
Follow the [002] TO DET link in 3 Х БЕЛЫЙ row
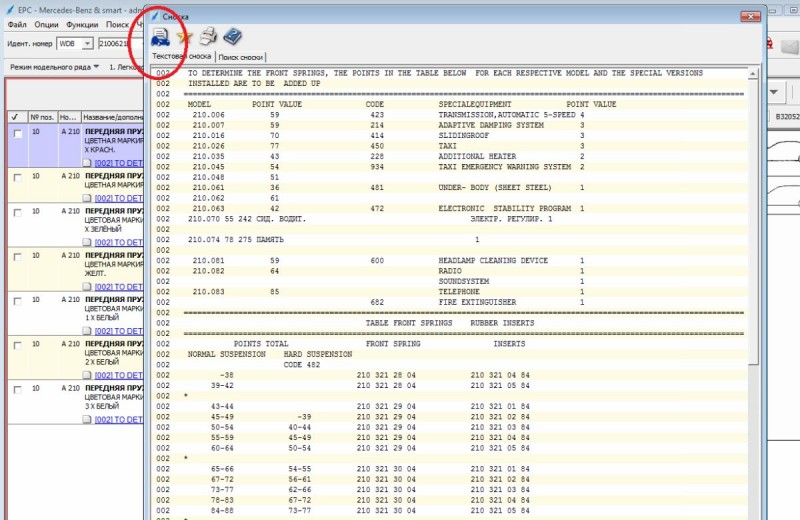(x=119, y=419)
